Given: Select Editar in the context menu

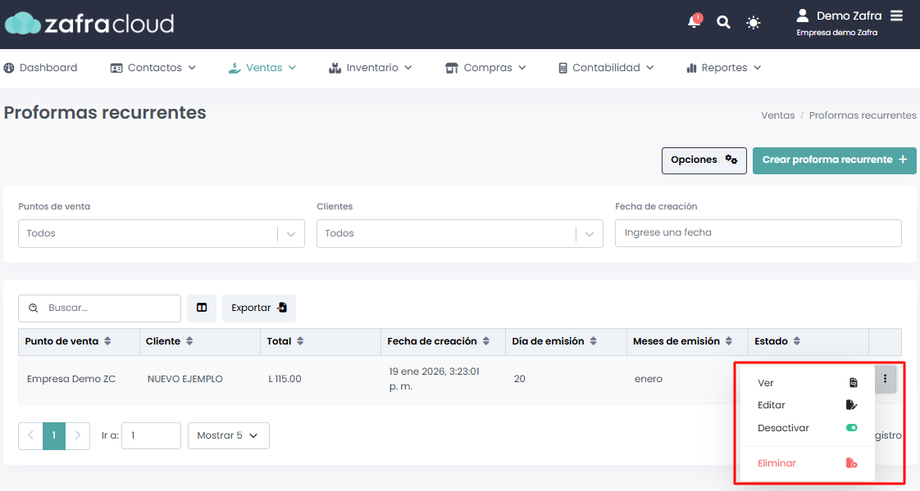Looking at the screenshot, I should pyautogui.click(x=807, y=405).
